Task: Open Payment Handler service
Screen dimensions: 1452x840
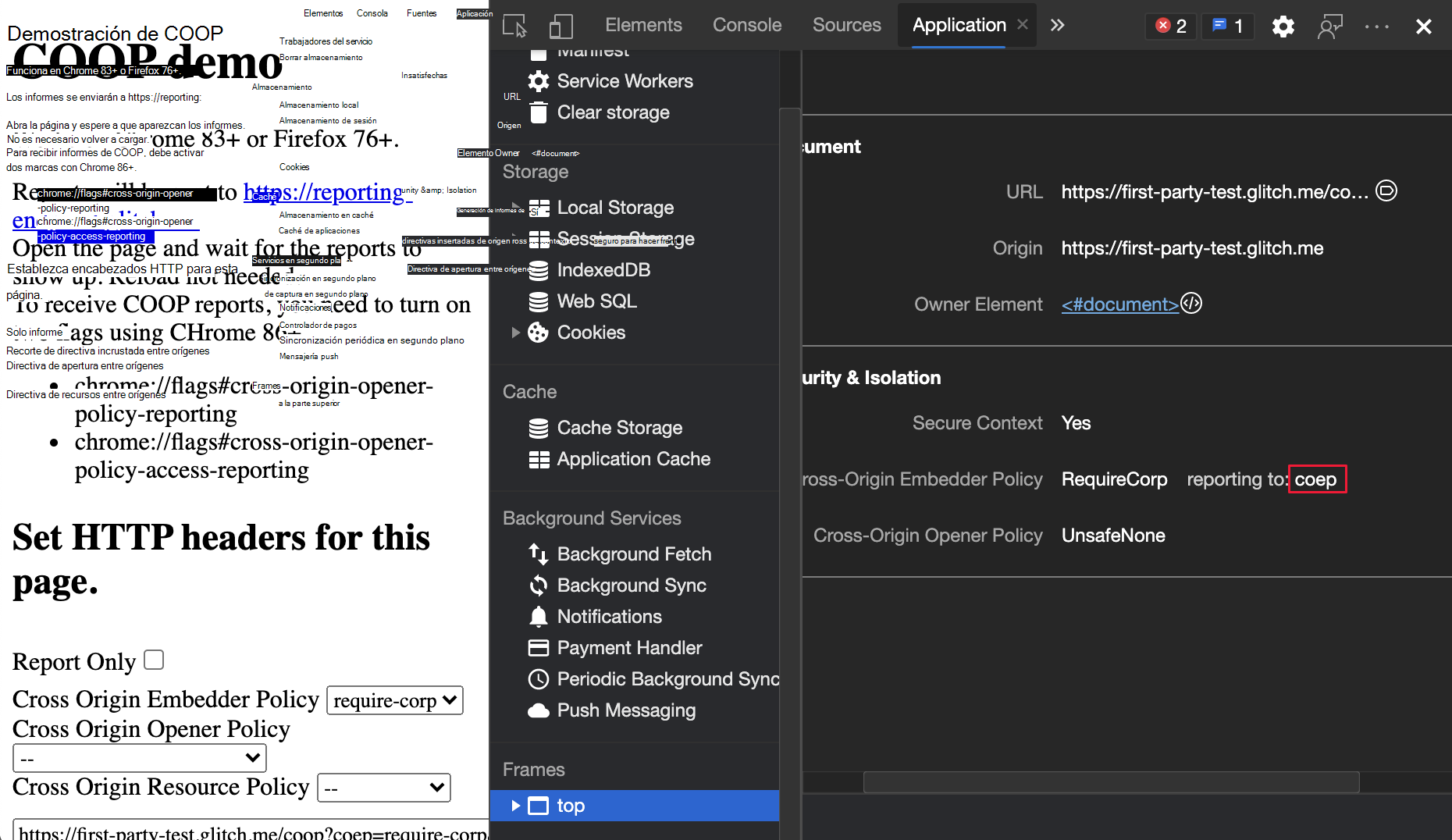Action: (x=629, y=648)
